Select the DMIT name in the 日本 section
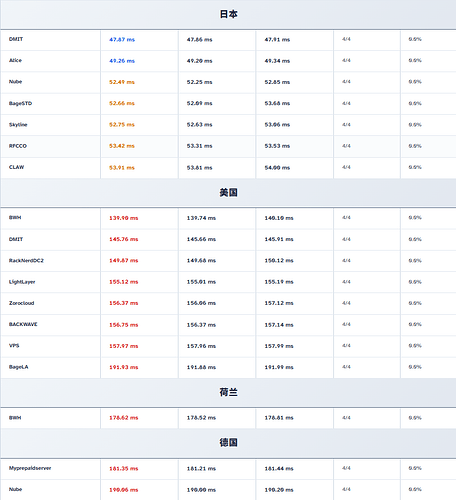 (x=16, y=39)
